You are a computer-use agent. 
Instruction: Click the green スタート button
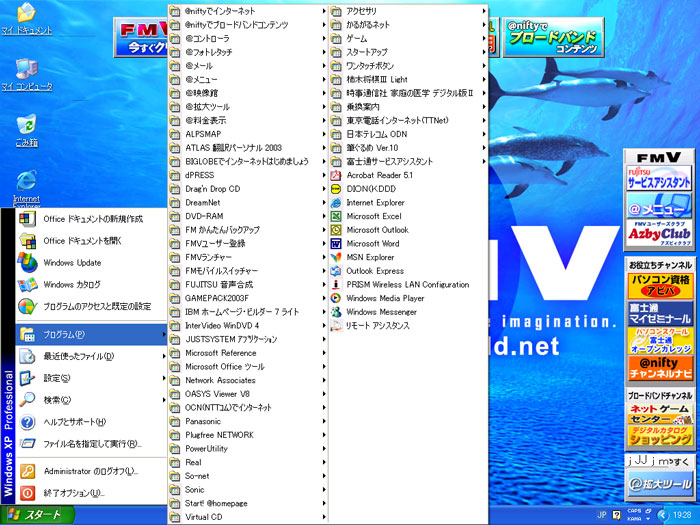[x=38, y=515]
